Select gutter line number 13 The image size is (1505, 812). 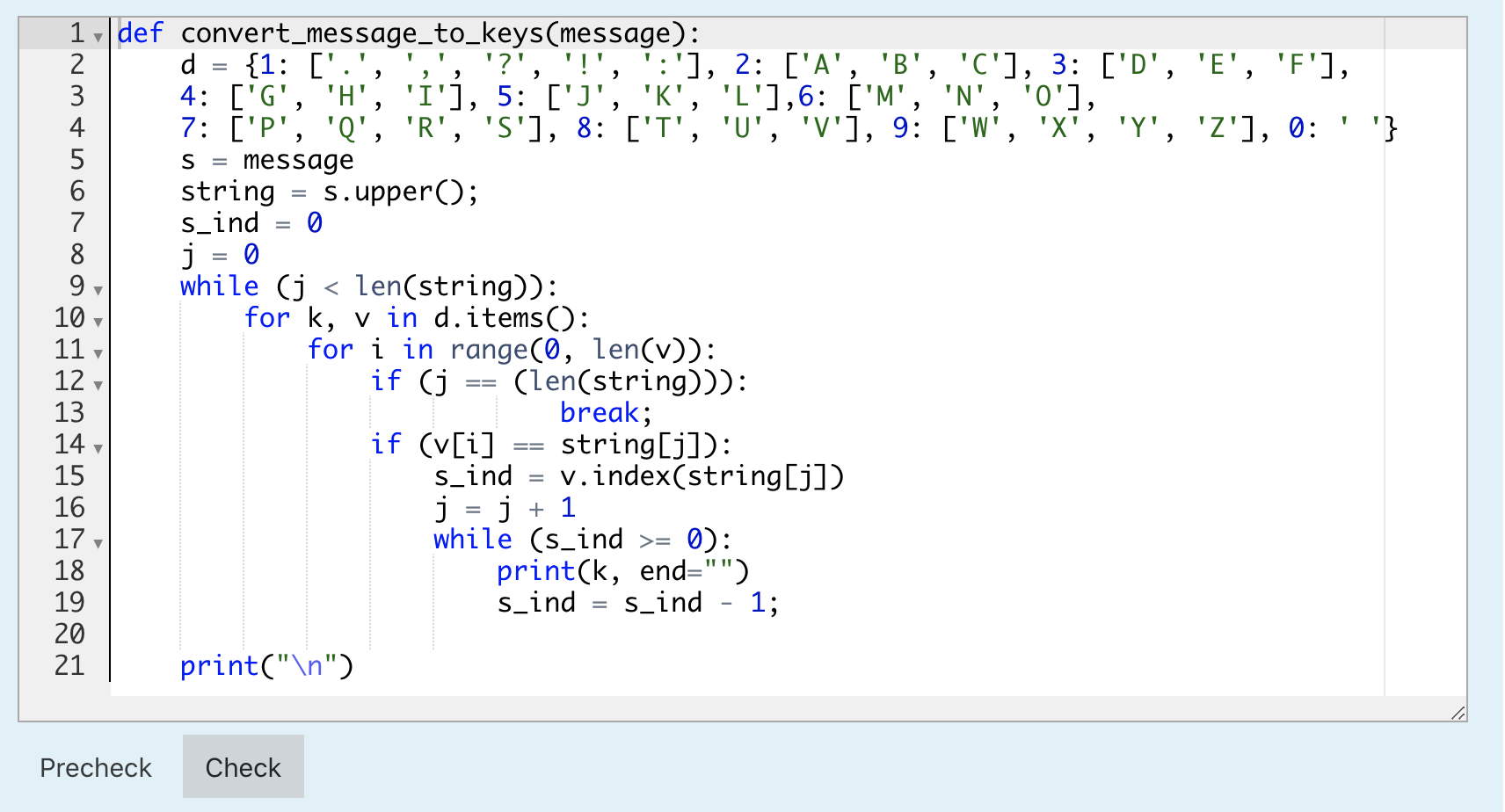tap(69, 412)
